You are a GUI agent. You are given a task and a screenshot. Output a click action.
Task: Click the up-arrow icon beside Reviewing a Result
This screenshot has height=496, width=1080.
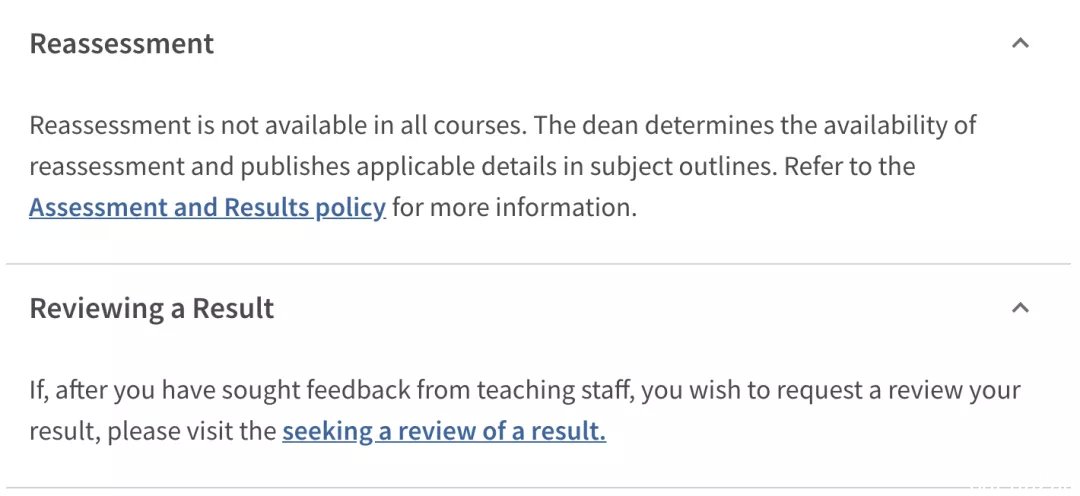(x=1020, y=308)
